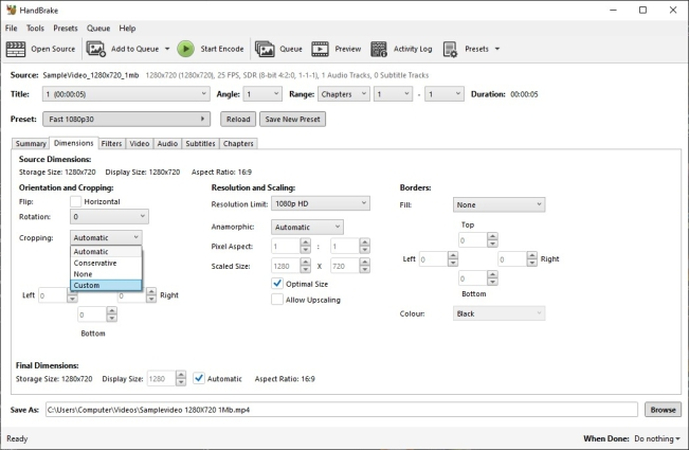The image size is (689, 450).
Task: Enable the Allow Upscaling checkbox
Action: pyautogui.click(x=277, y=300)
